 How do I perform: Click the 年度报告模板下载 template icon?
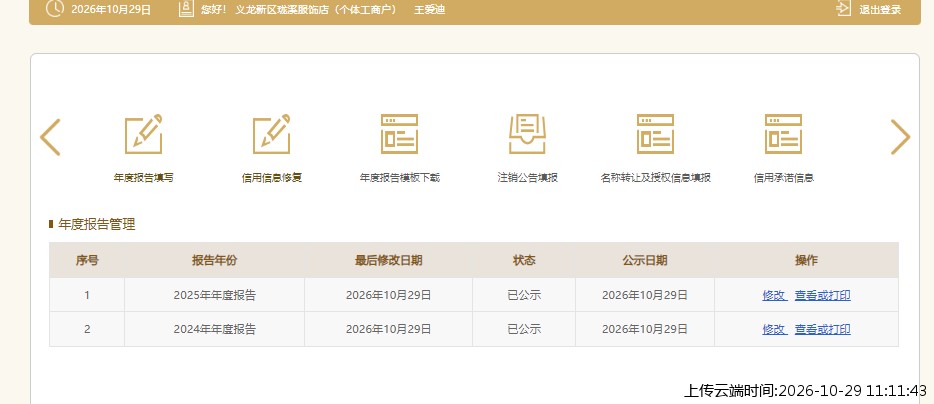(x=399, y=134)
